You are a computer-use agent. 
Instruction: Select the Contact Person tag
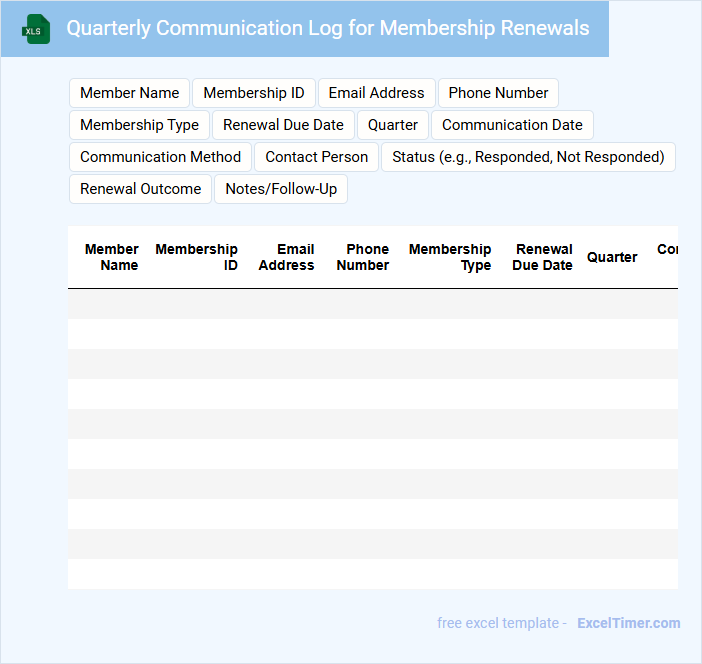tap(316, 157)
